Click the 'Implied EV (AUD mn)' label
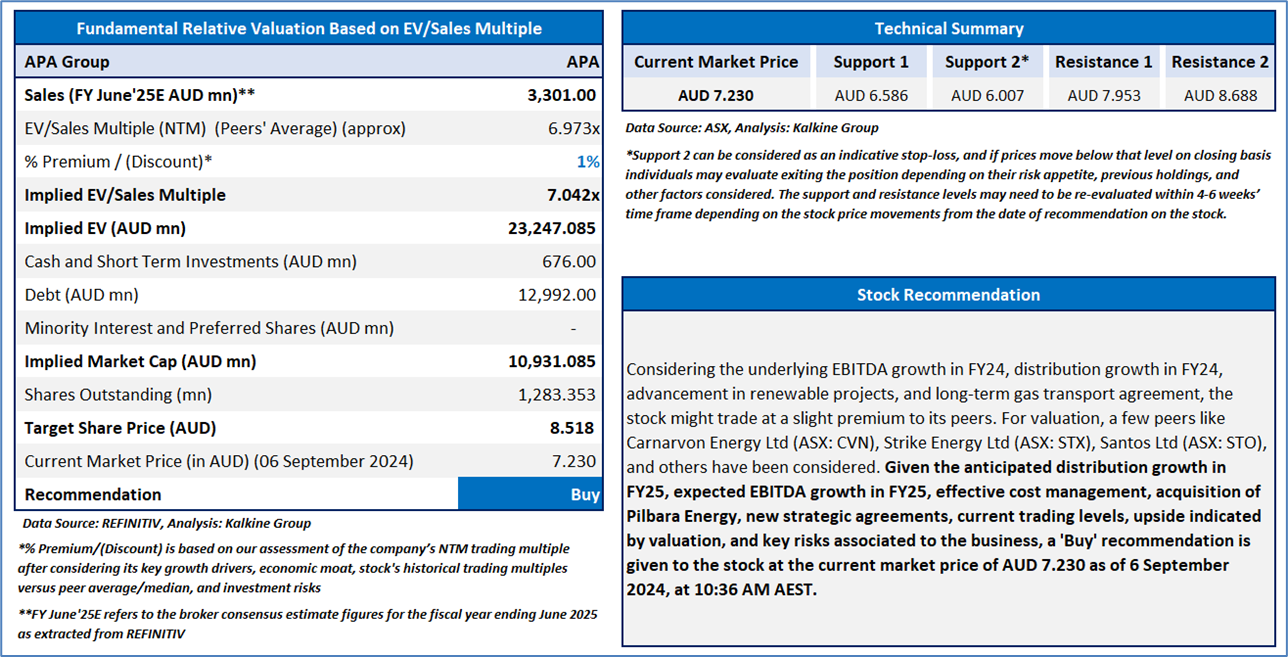The width and height of the screenshot is (1288, 657). pyautogui.click(x=105, y=228)
